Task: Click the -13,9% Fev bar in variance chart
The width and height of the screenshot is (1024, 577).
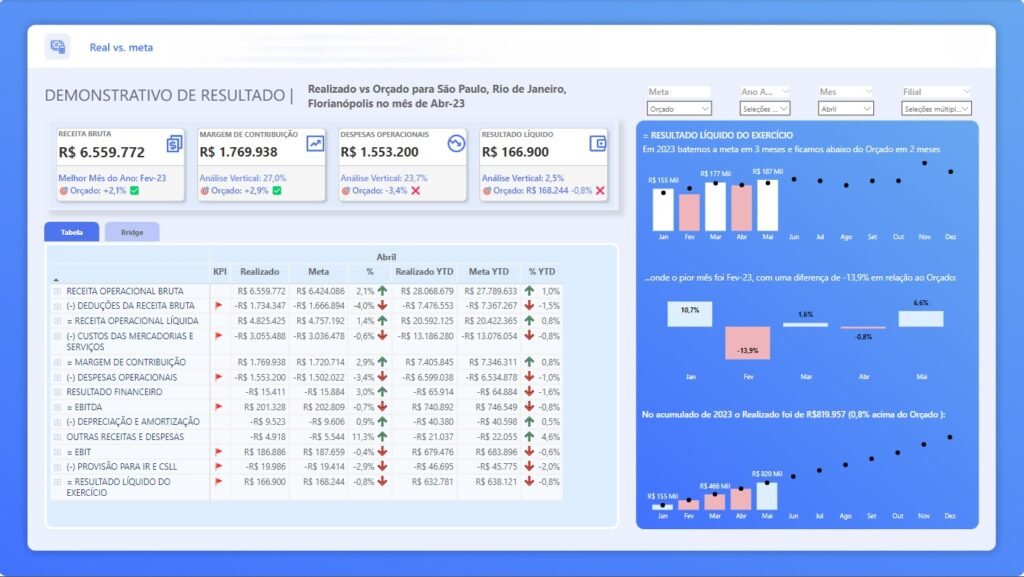Action: click(x=747, y=343)
